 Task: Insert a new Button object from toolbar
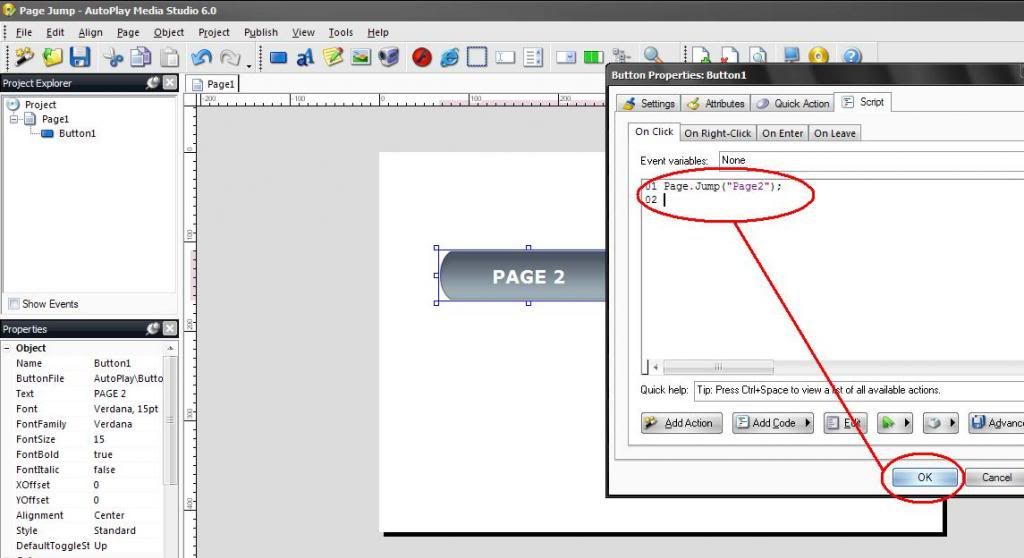point(279,57)
